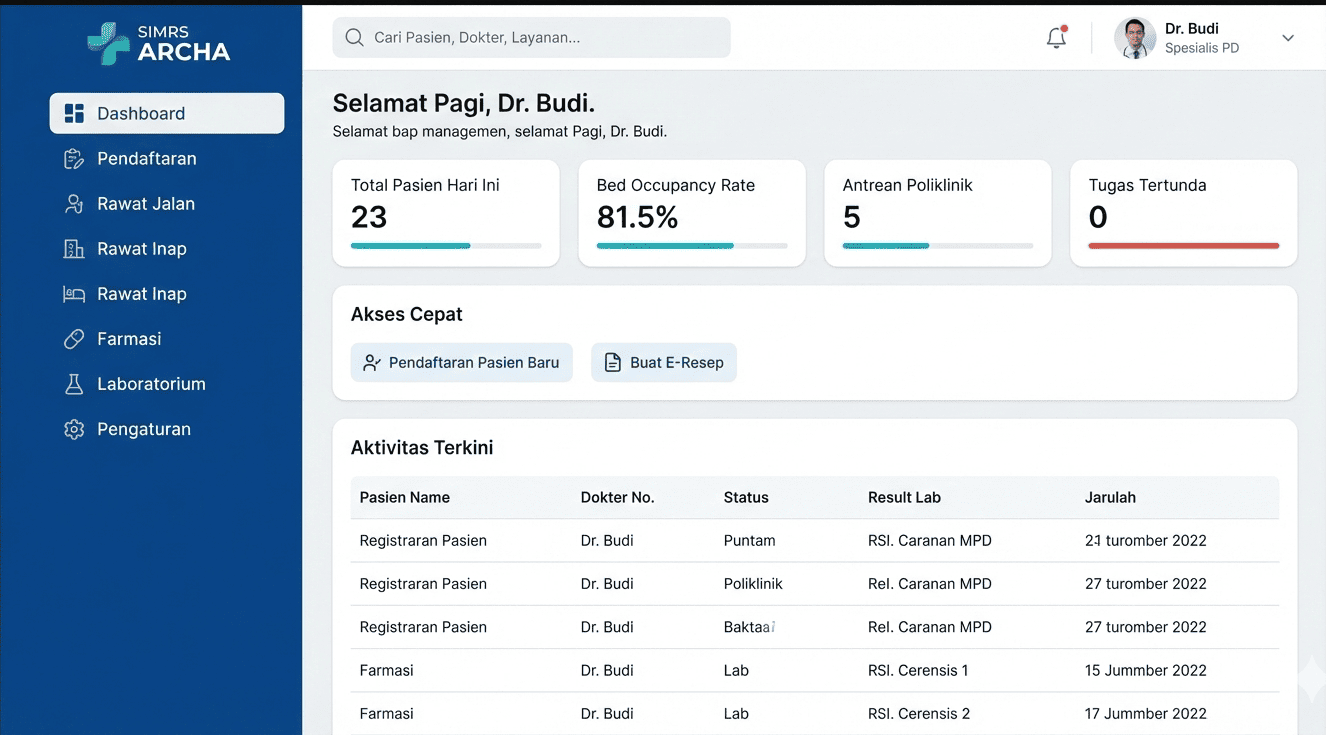
Task: Open the Pendaftaran sidebar menu
Action: coord(146,159)
